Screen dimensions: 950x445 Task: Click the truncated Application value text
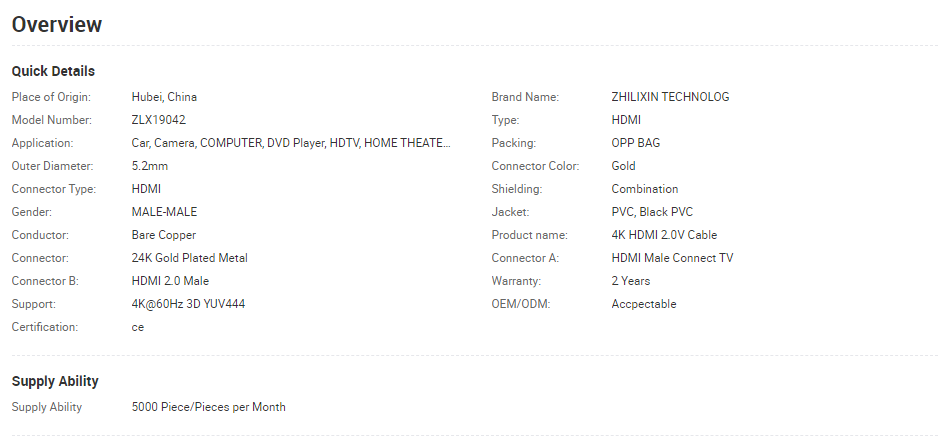pyautogui.click(x=291, y=143)
